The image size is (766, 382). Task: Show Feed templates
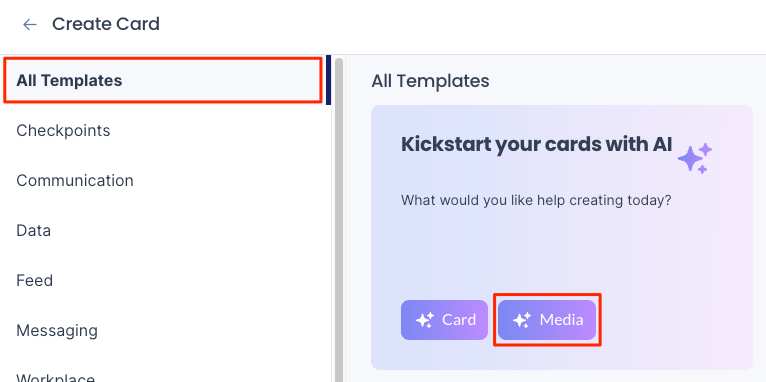click(x=164, y=280)
